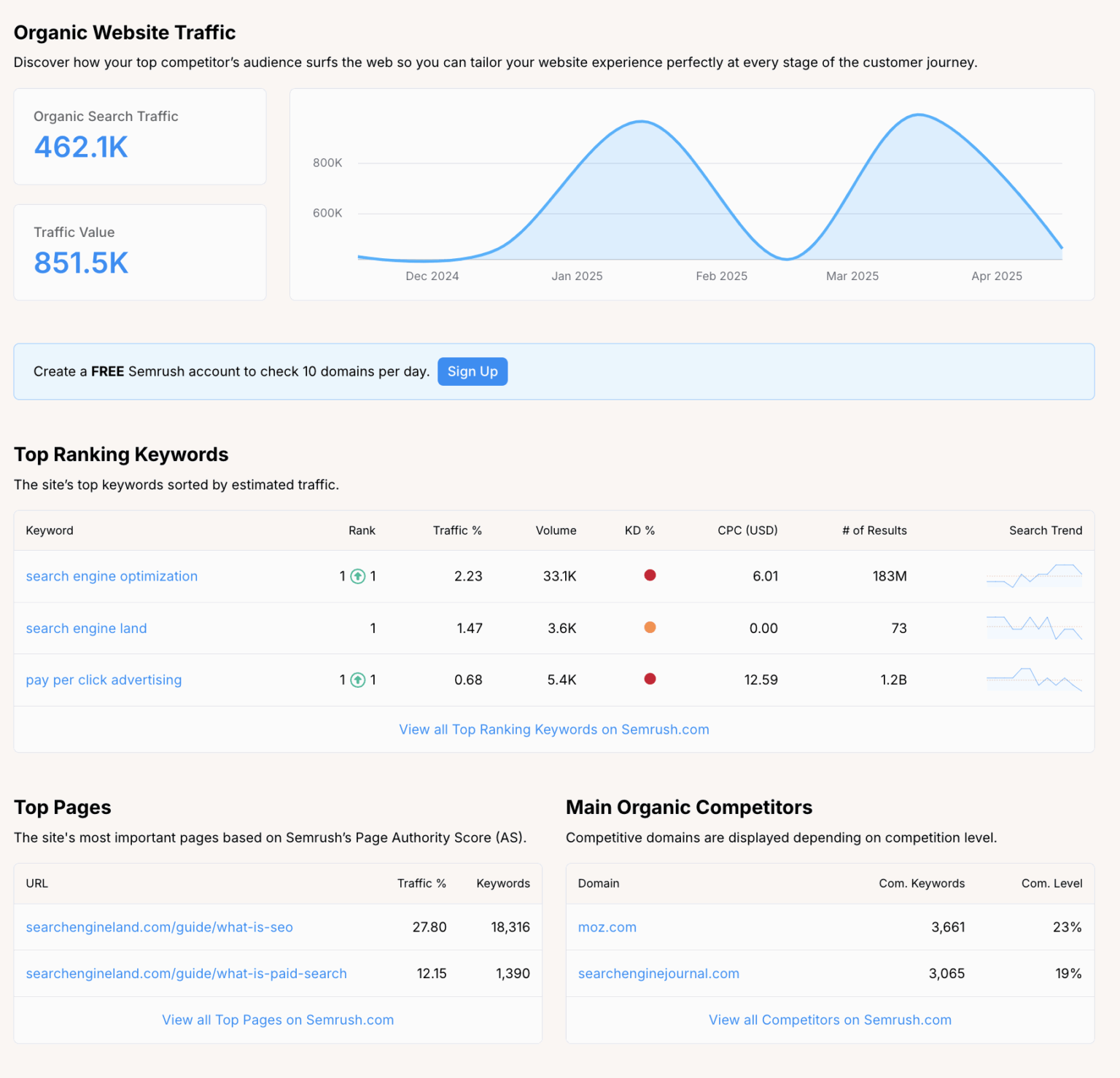Click the rank increase arrow for pay per click advertising
The width and height of the screenshot is (1120, 1078).
tap(357, 680)
